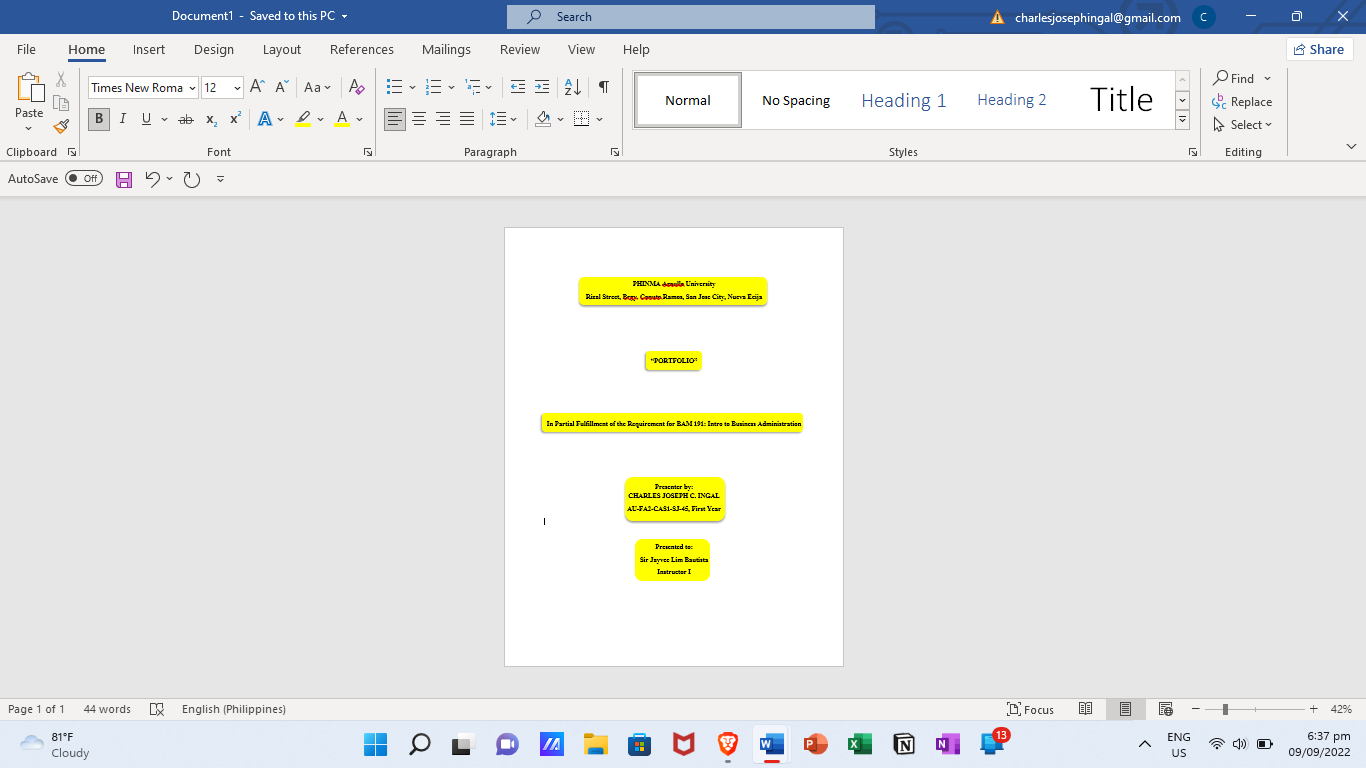The width and height of the screenshot is (1366, 768).
Task: Open PowerPoint from the taskbar
Action: point(815,744)
